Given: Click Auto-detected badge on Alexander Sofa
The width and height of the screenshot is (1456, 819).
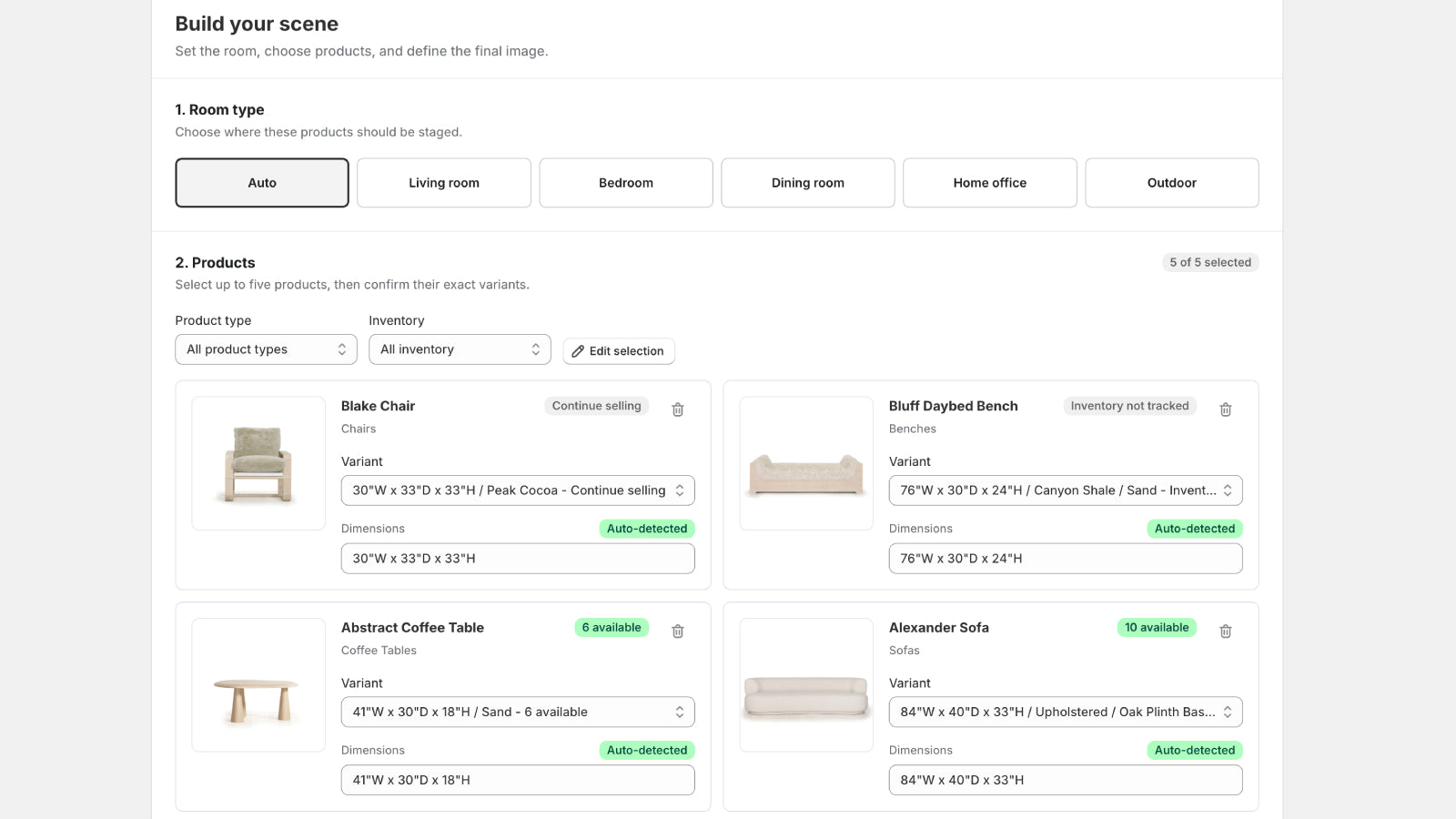Looking at the screenshot, I should pos(1195,750).
